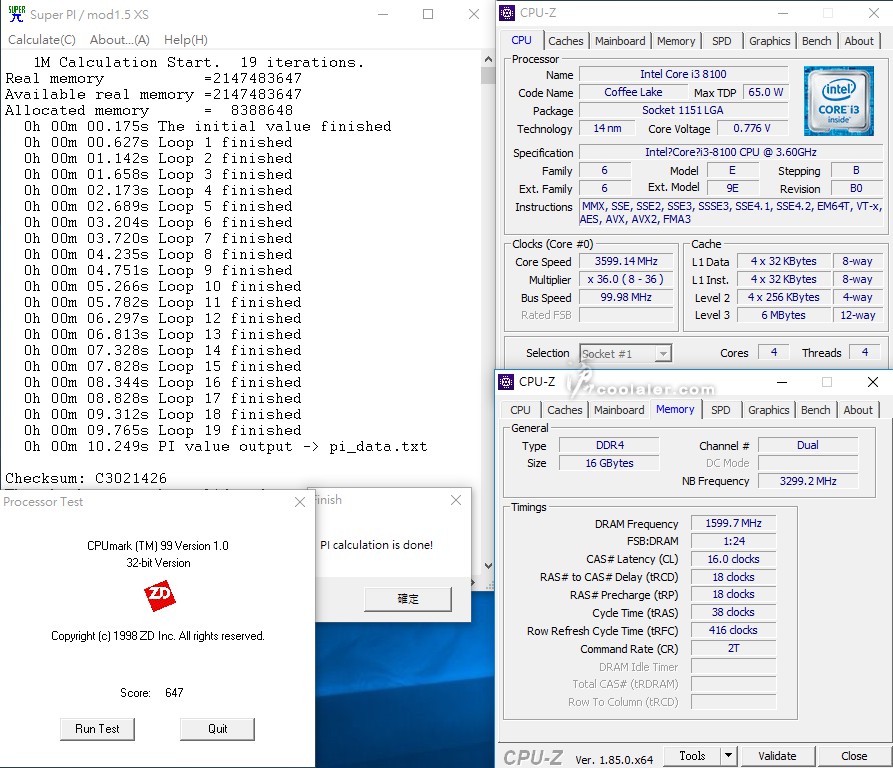Screen dimensions: 893x768
Task: Click the DRAM Frequency value 1599.7 MHz
Action: click(733, 523)
